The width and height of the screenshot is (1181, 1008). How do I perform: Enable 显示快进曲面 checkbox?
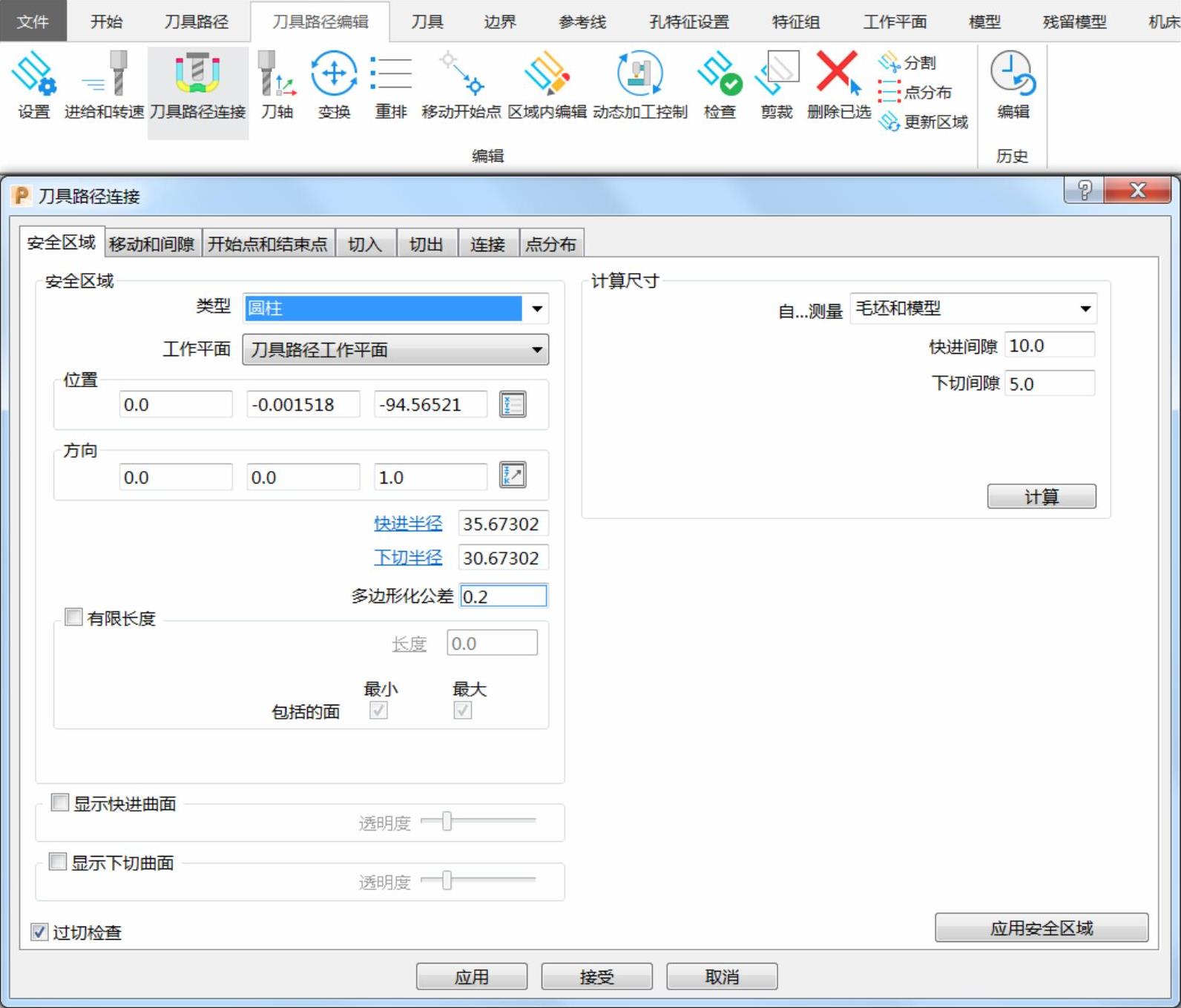[x=59, y=803]
